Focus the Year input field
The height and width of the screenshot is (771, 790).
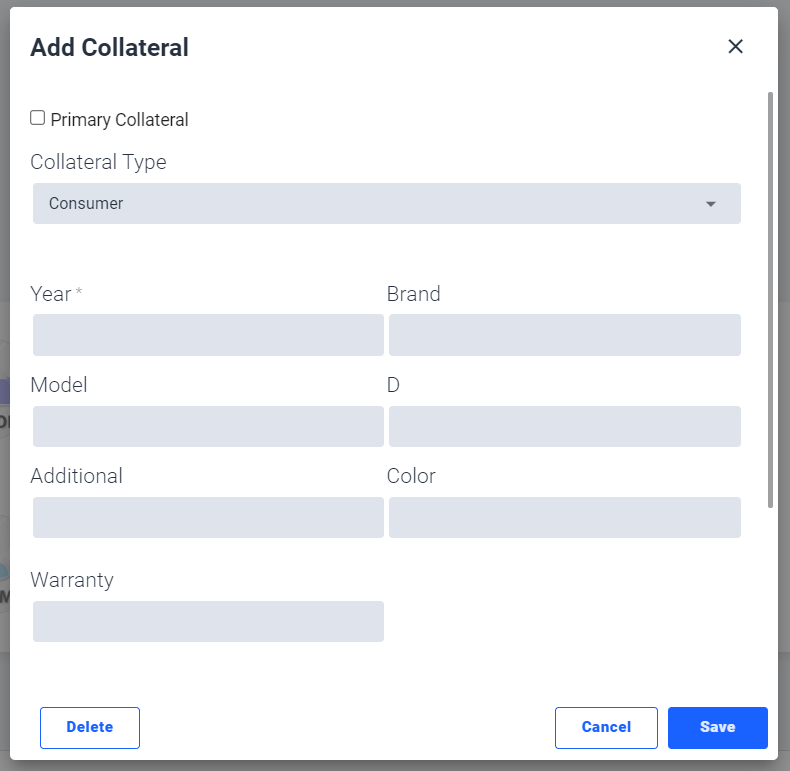pyautogui.click(x=208, y=335)
